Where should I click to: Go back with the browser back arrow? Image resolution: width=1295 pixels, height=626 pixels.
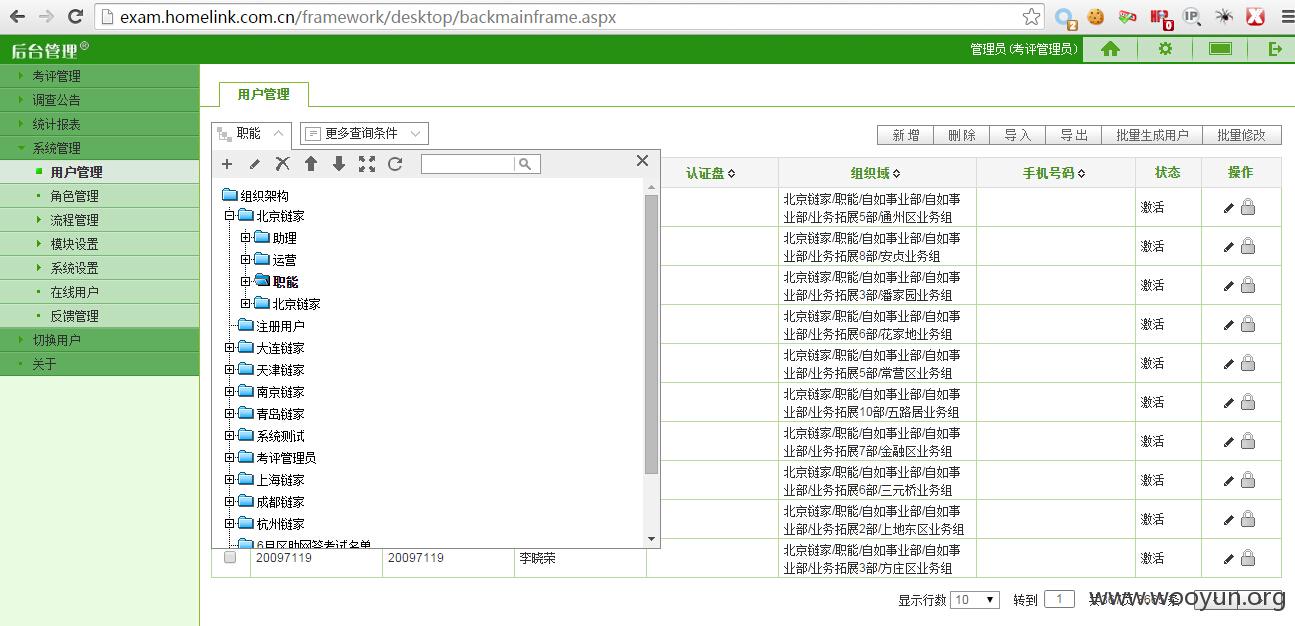tap(17, 17)
